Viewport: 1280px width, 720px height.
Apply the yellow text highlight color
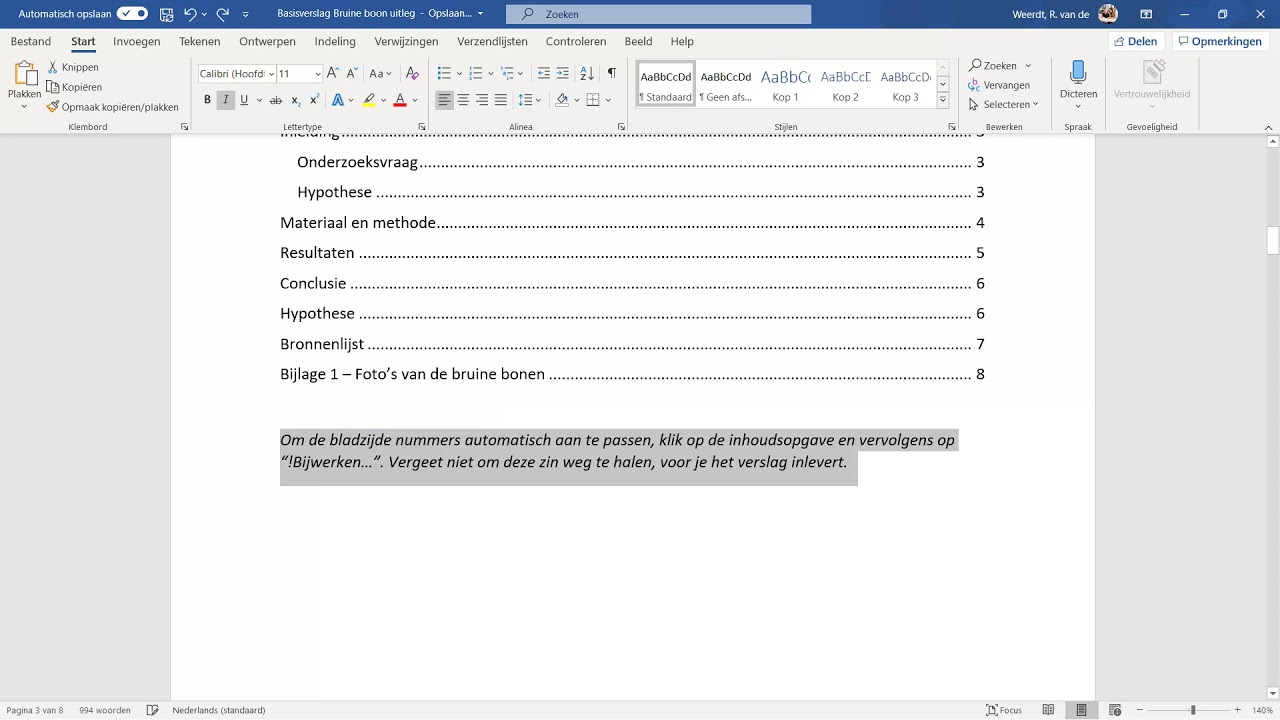tap(369, 100)
